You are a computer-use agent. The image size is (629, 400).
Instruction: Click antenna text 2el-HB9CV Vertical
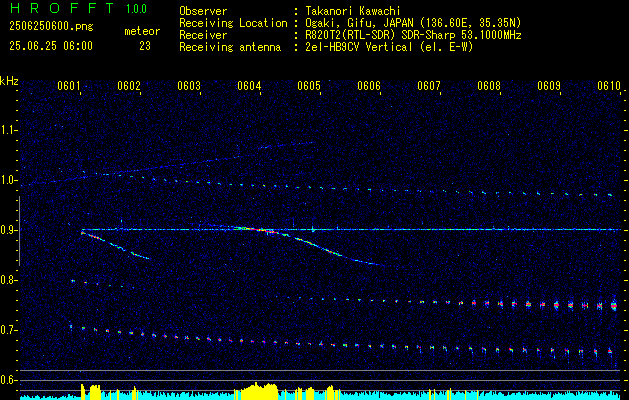359,47
